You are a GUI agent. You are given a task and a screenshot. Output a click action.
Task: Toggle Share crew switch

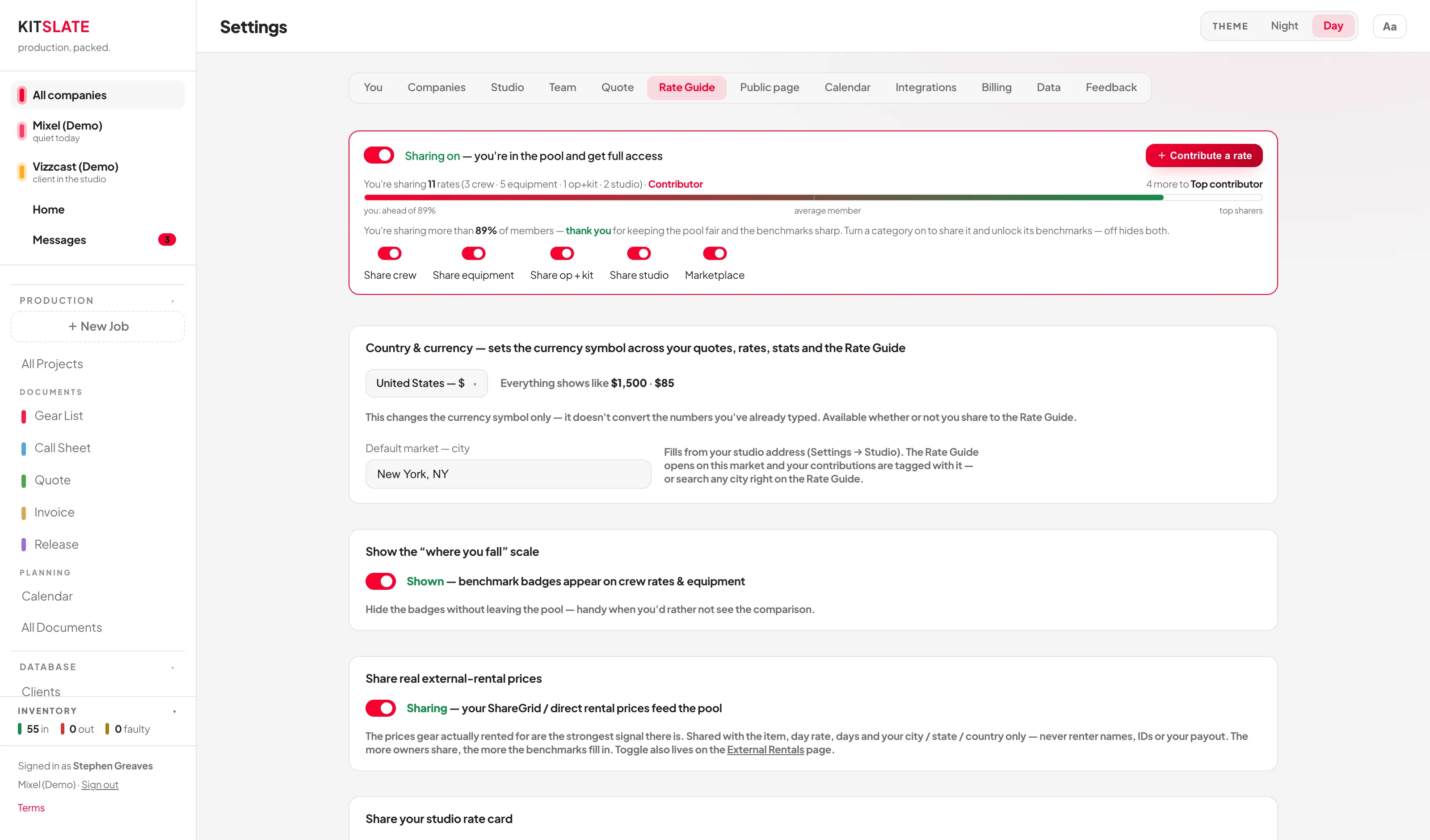(389, 253)
